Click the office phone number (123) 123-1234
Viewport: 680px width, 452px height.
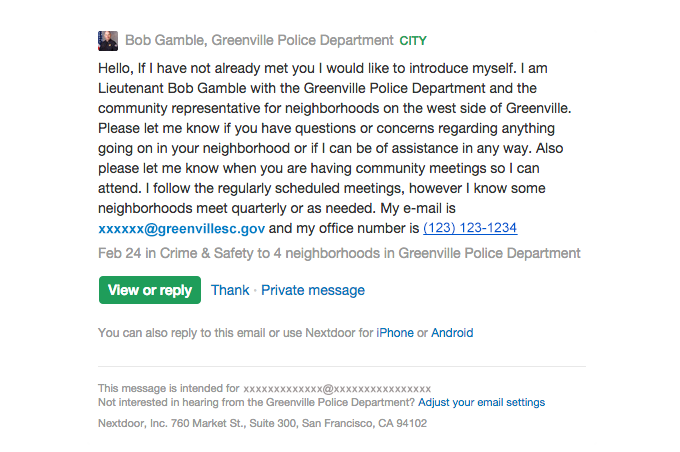(469, 228)
